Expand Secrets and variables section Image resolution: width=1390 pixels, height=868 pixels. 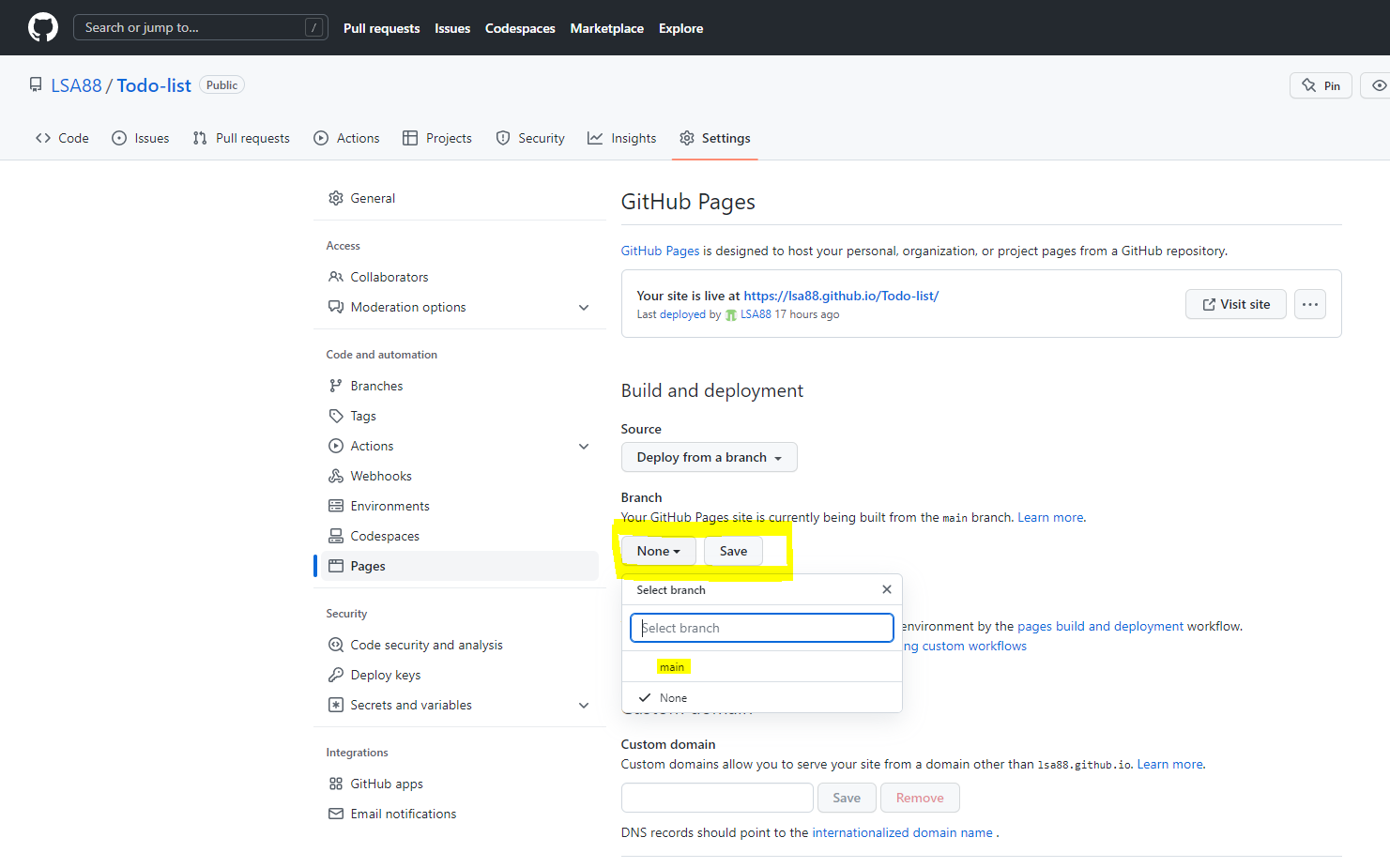click(x=584, y=705)
